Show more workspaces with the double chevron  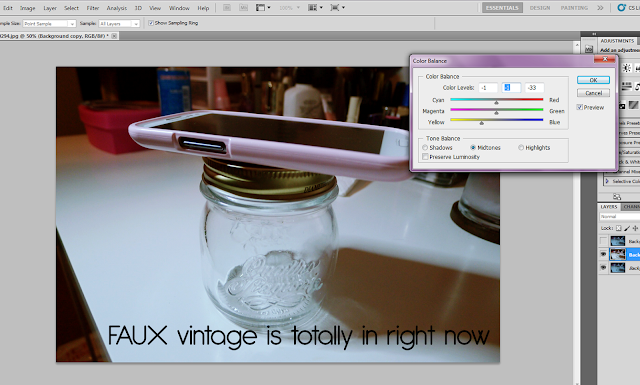(x=600, y=8)
